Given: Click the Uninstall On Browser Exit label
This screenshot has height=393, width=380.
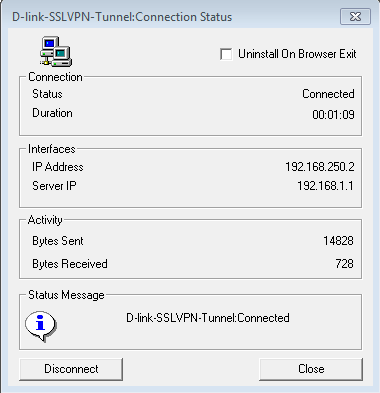Looking at the screenshot, I should tap(297, 54).
